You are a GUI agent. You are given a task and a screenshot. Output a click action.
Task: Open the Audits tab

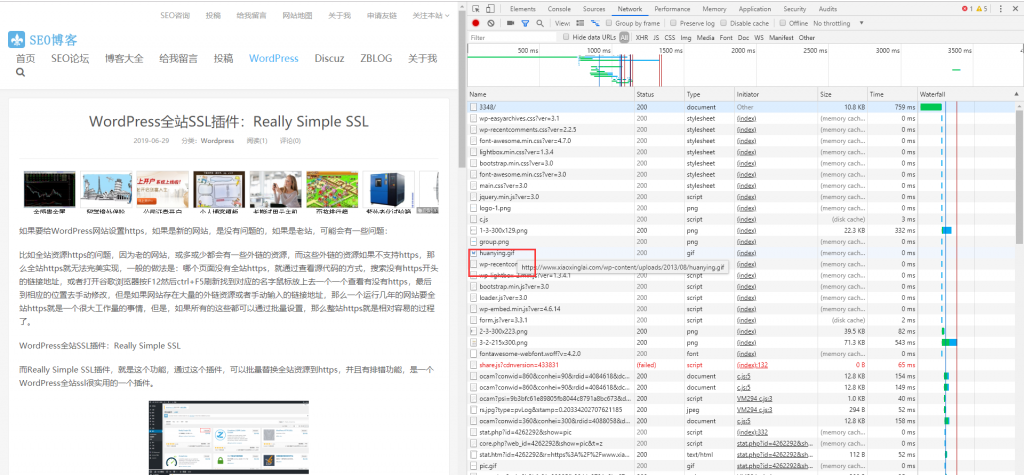pyautogui.click(x=827, y=9)
